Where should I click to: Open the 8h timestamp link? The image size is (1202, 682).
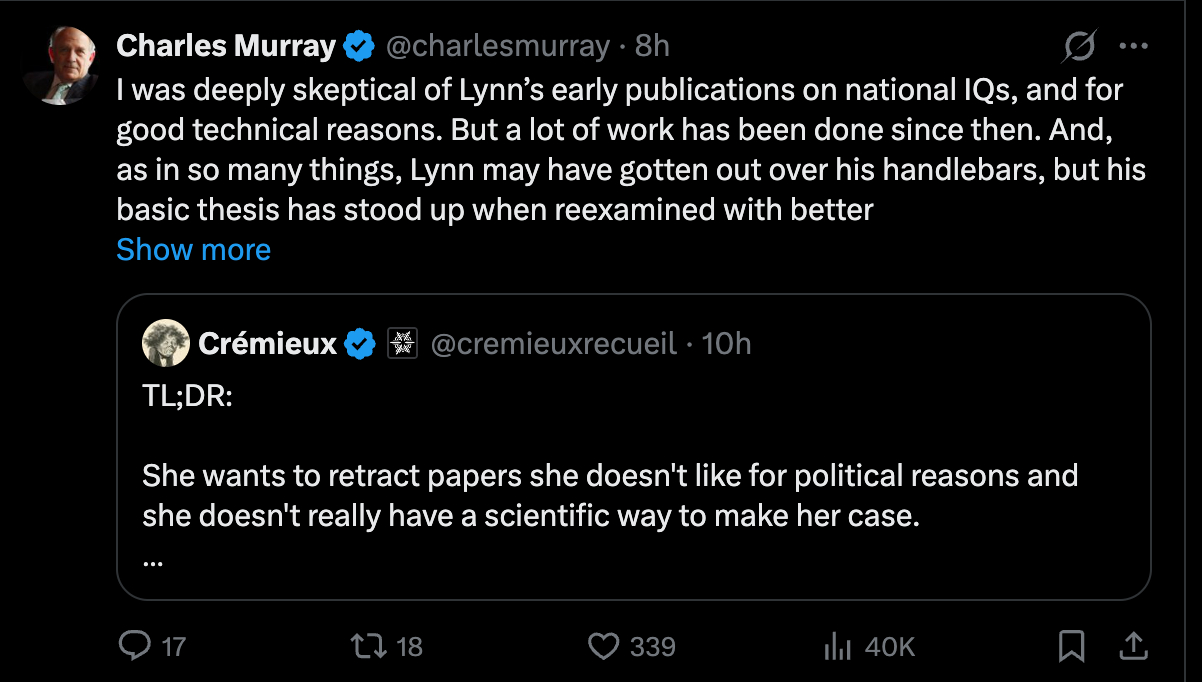652,45
